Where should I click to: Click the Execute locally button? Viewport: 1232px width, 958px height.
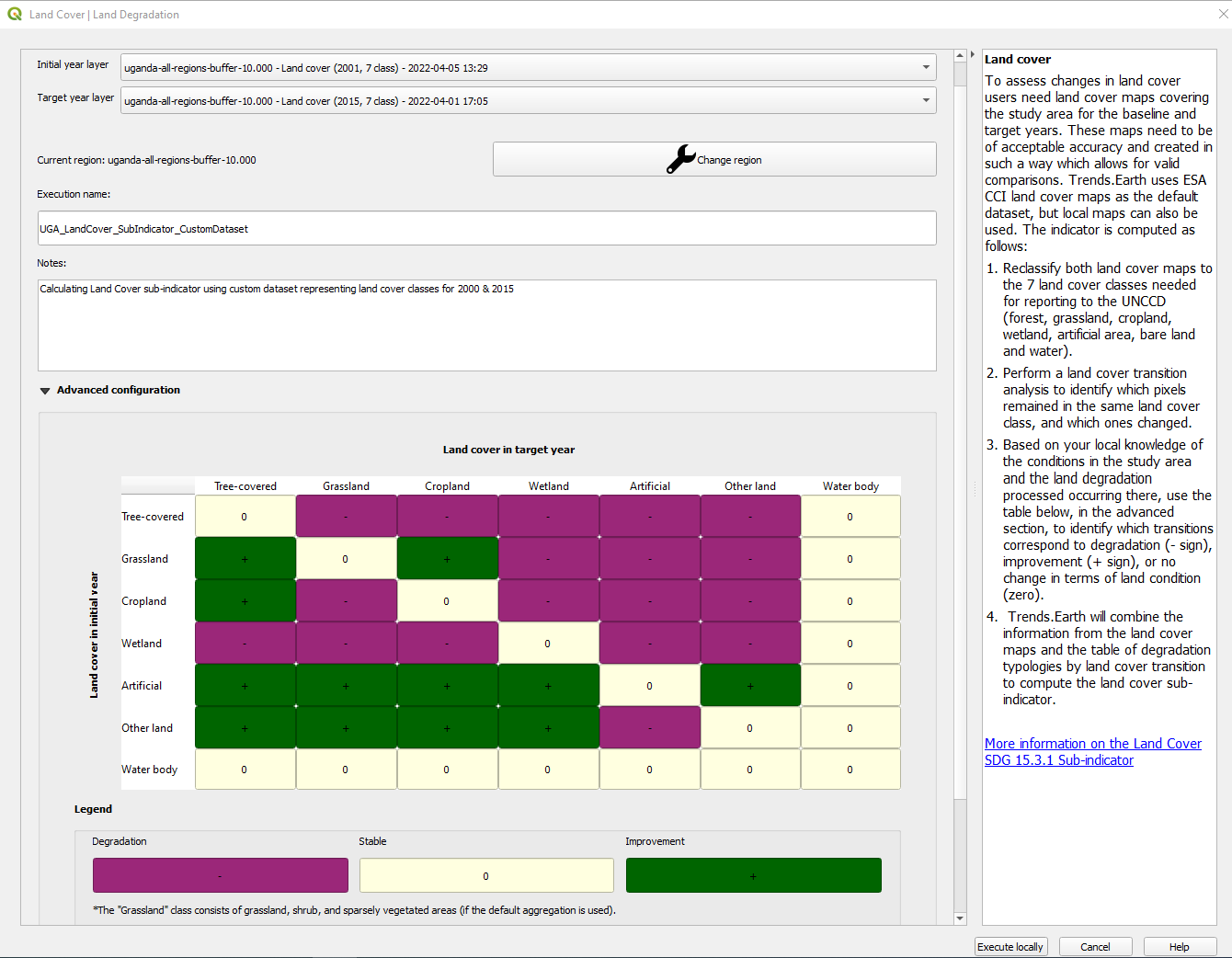(x=1010, y=946)
